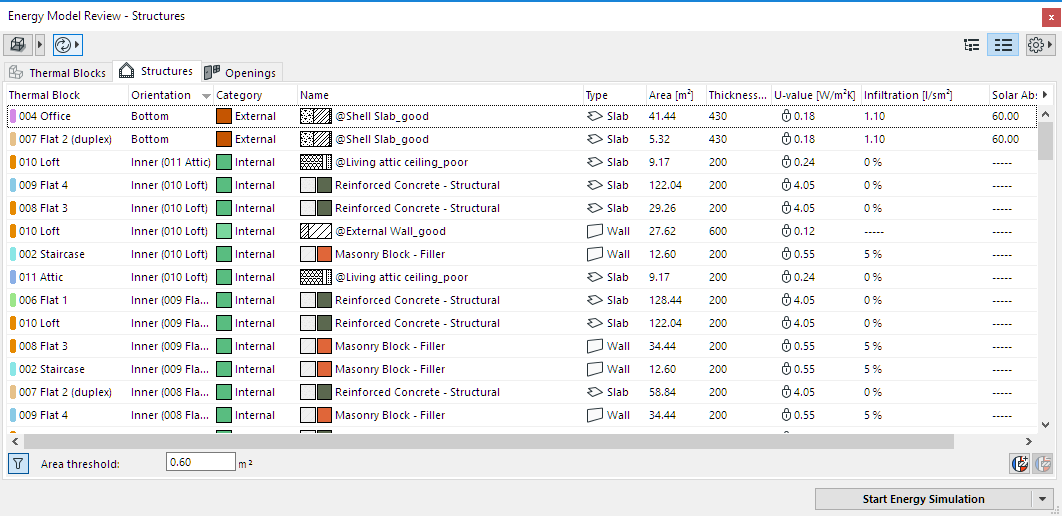This screenshot has width=1062, height=516.
Task: Click lock icon in 011 Attic row
Action: tap(786, 278)
